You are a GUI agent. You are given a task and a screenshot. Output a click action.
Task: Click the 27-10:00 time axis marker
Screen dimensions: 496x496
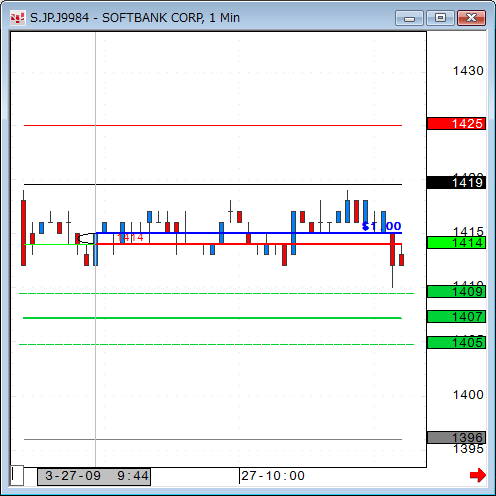tap(273, 476)
